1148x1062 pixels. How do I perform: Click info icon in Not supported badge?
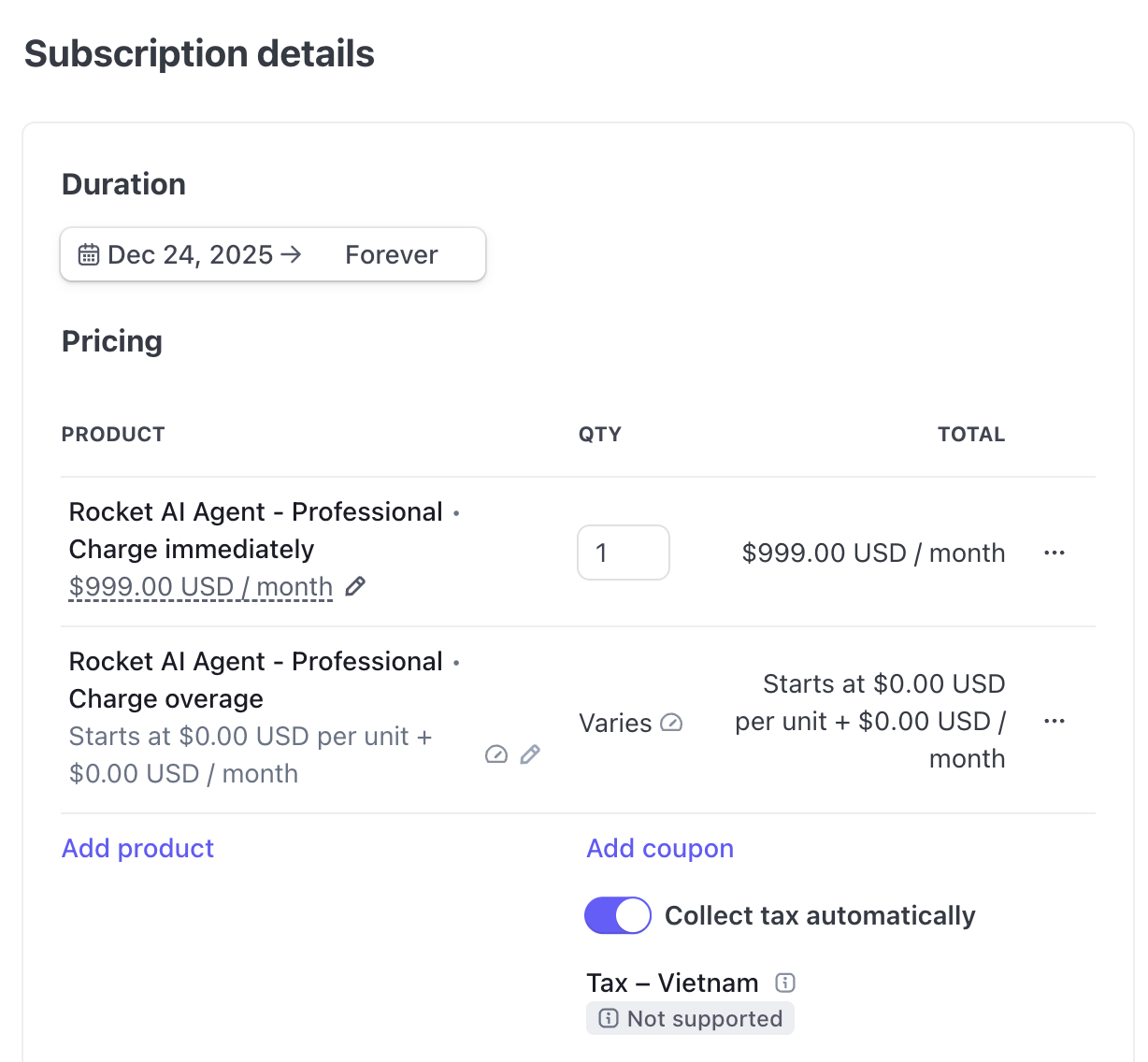click(609, 1018)
